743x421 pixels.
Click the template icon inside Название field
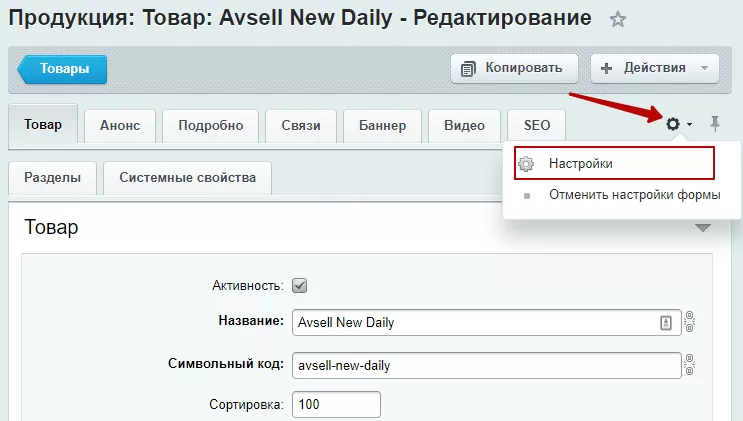tap(666, 323)
